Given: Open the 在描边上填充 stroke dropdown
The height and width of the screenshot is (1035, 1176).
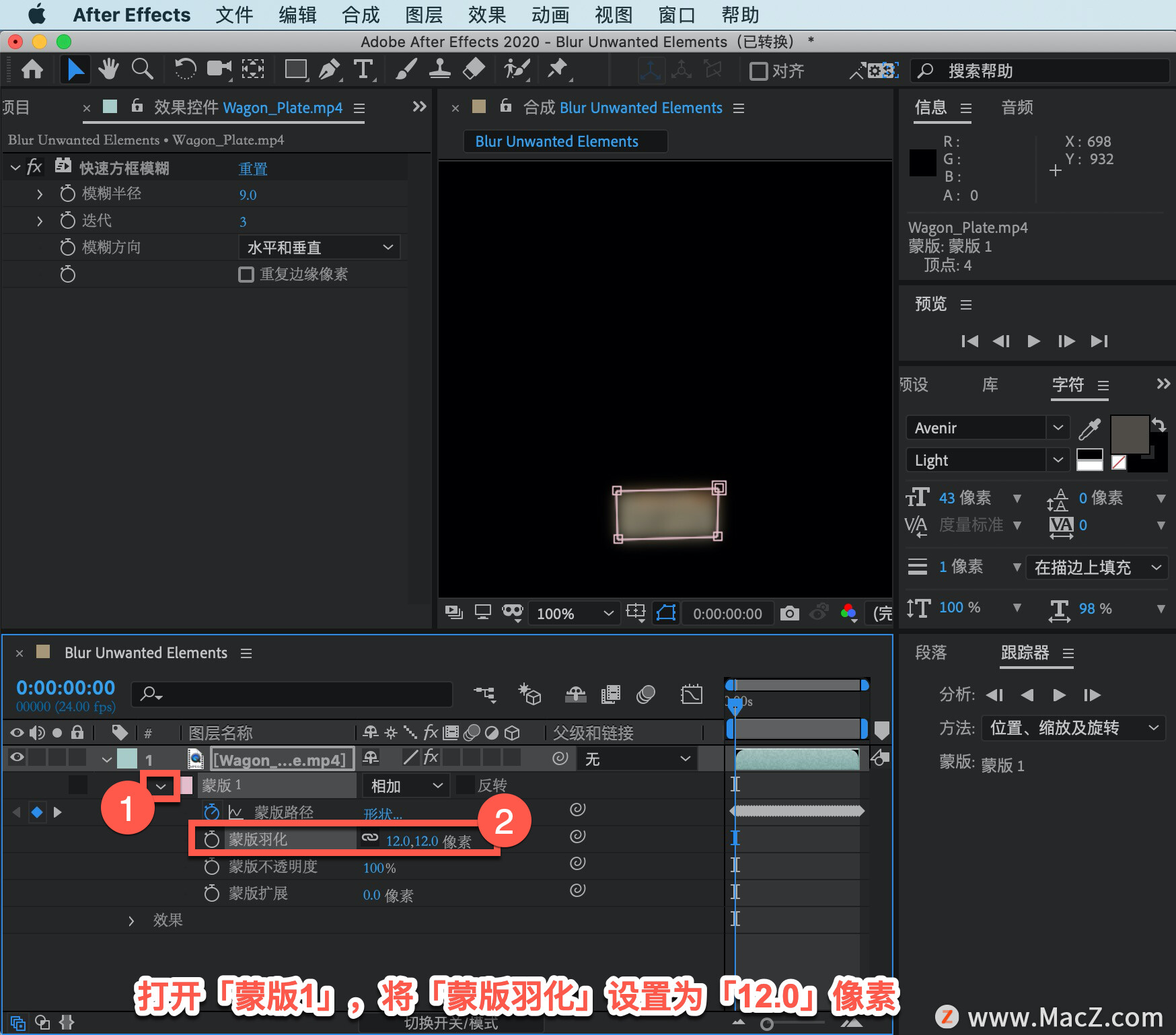Looking at the screenshot, I should 1097,567.
